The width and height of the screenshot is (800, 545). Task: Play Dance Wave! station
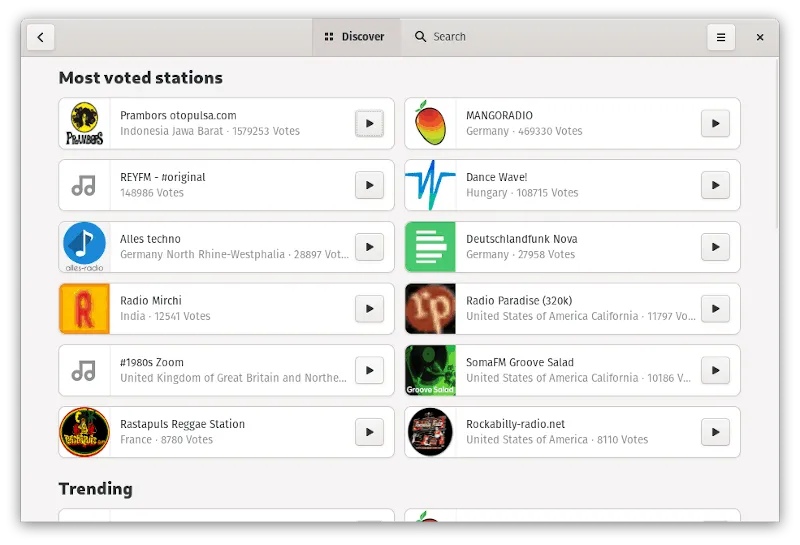pyautogui.click(x=715, y=185)
